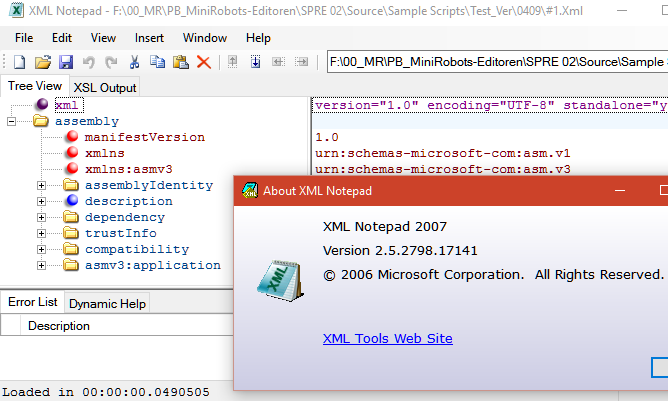668x401 pixels.
Task: Click folder icon beside trustInfo
Action: [x=71, y=233]
